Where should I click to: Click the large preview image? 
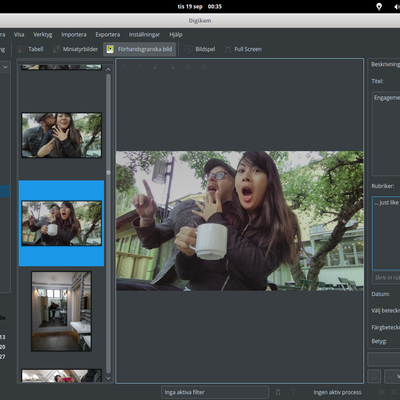tap(240, 221)
